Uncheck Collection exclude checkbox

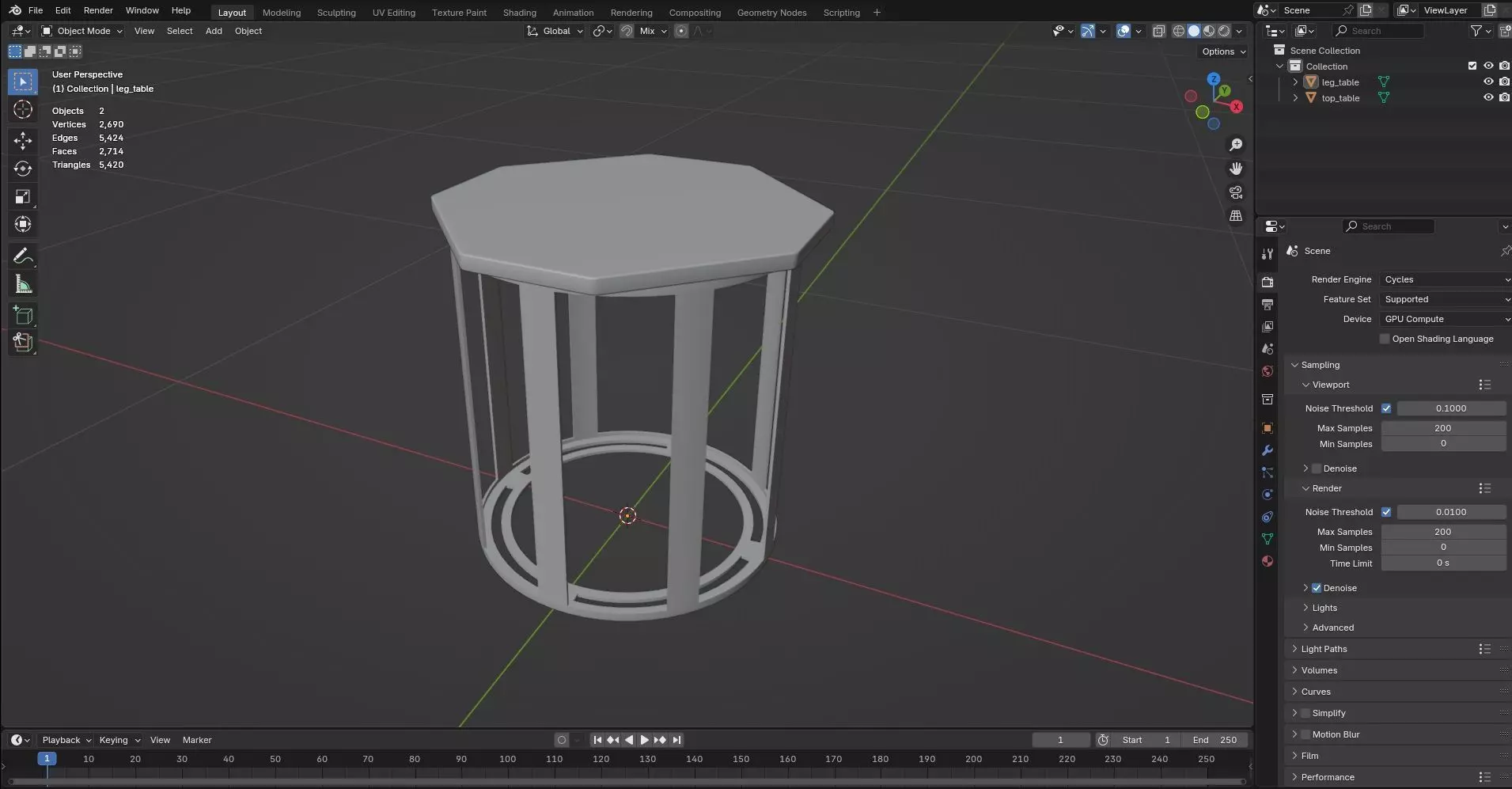pyautogui.click(x=1472, y=66)
